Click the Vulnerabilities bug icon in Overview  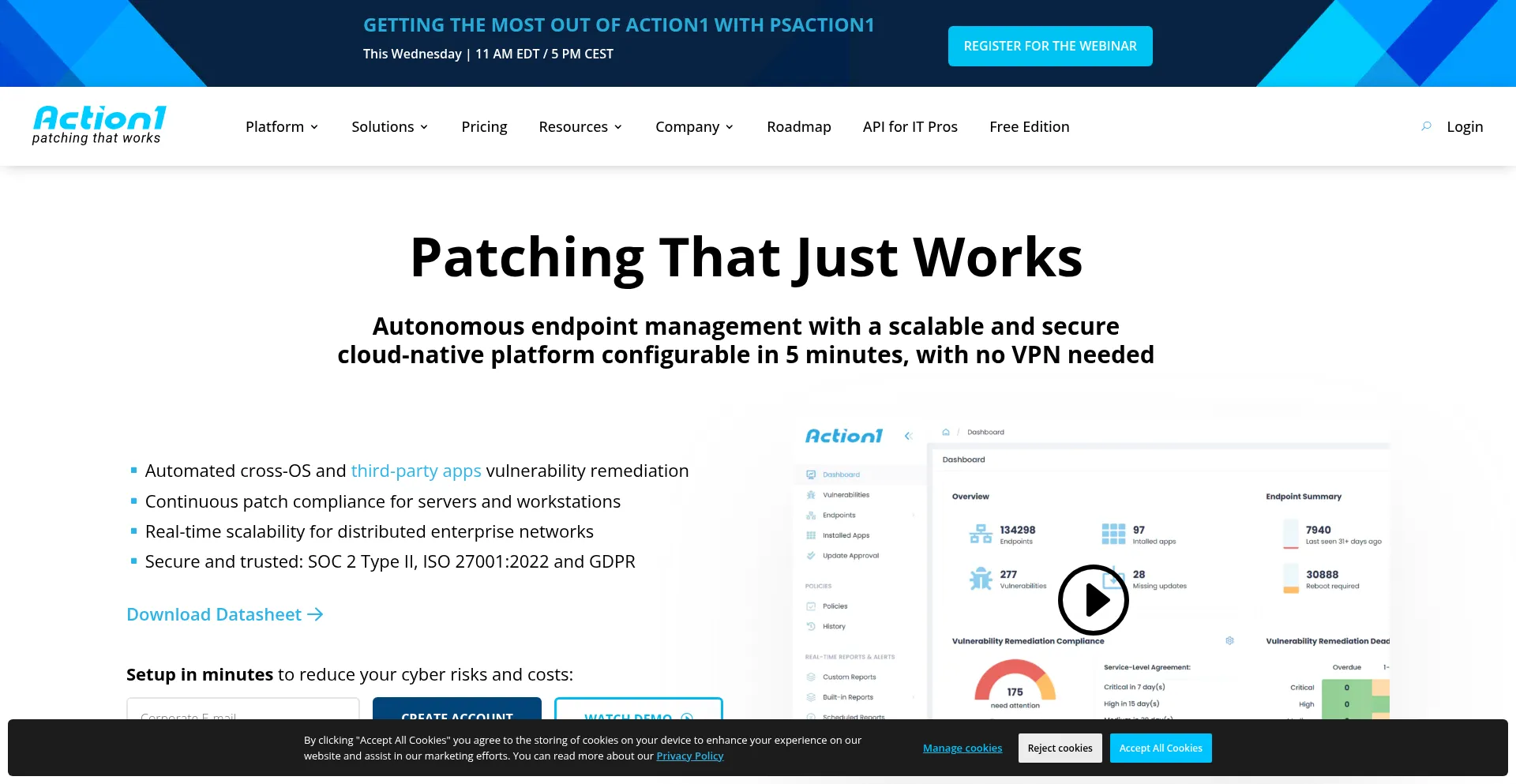click(981, 579)
